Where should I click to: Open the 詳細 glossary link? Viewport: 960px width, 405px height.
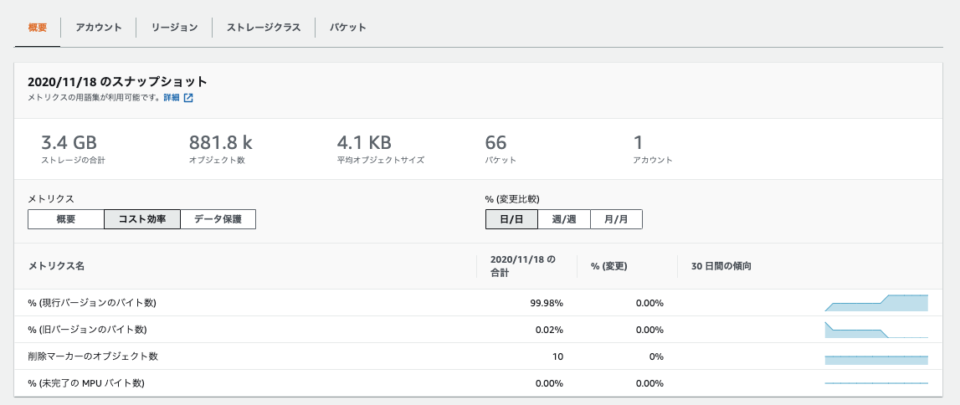tap(171, 97)
